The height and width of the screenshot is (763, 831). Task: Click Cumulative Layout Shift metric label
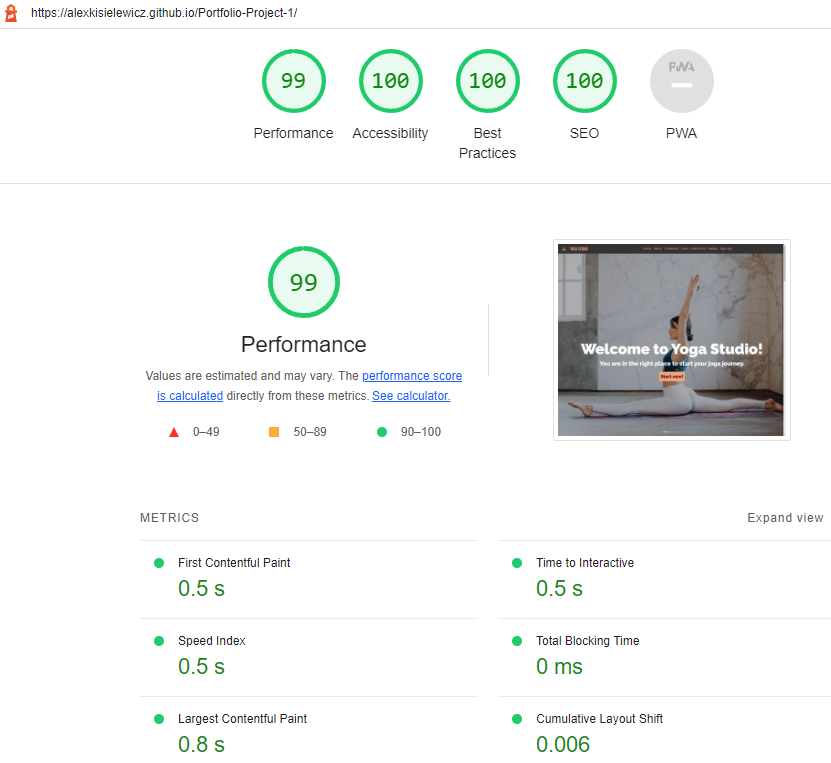[x=599, y=718]
